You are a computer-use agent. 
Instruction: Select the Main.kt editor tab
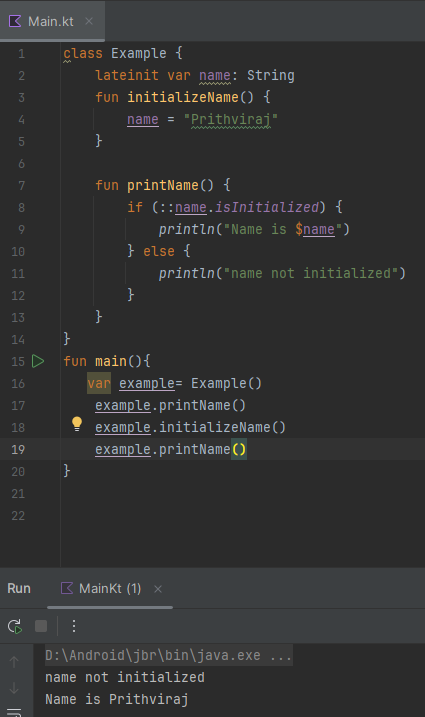click(51, 21)
